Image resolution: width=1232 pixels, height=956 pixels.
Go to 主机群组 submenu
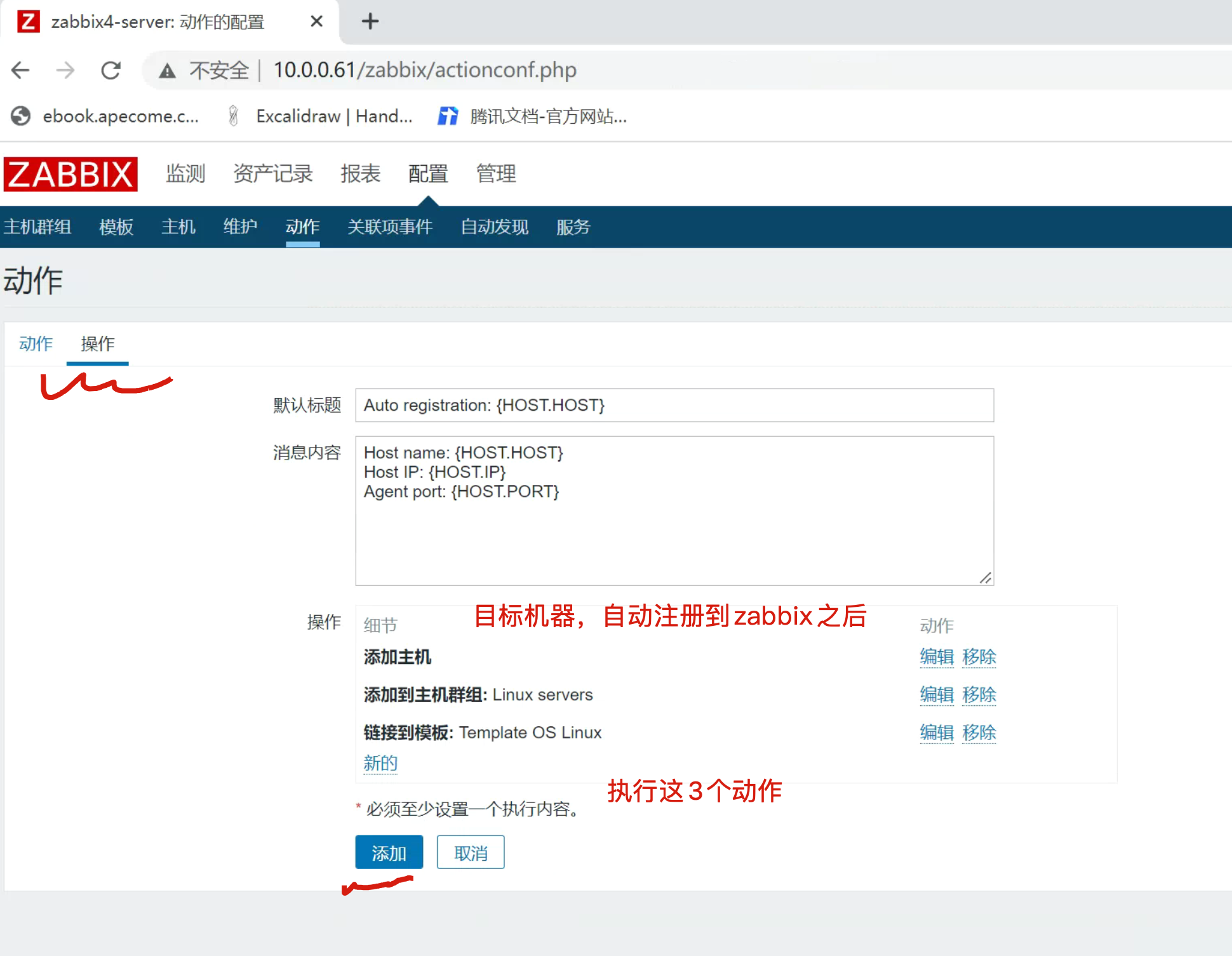(x=37, y=227)
